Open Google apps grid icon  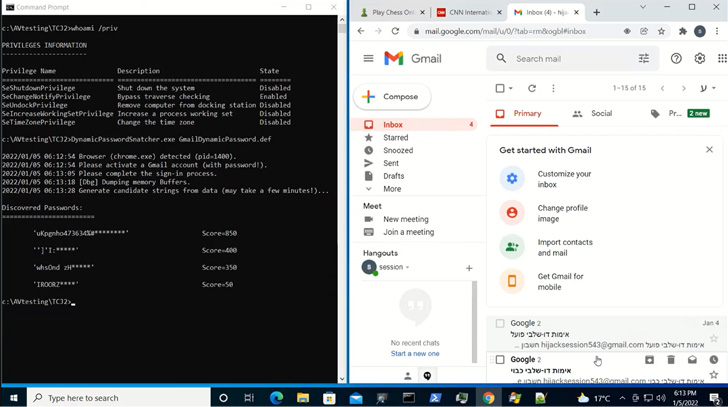point(722,58)
